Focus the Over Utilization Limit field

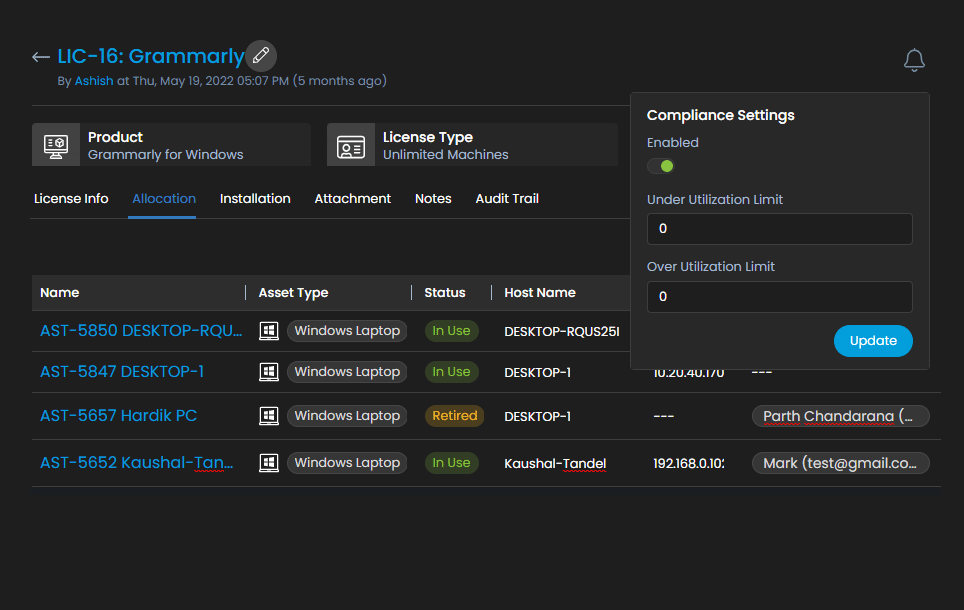pyautogui.click(x=780, y=297)
